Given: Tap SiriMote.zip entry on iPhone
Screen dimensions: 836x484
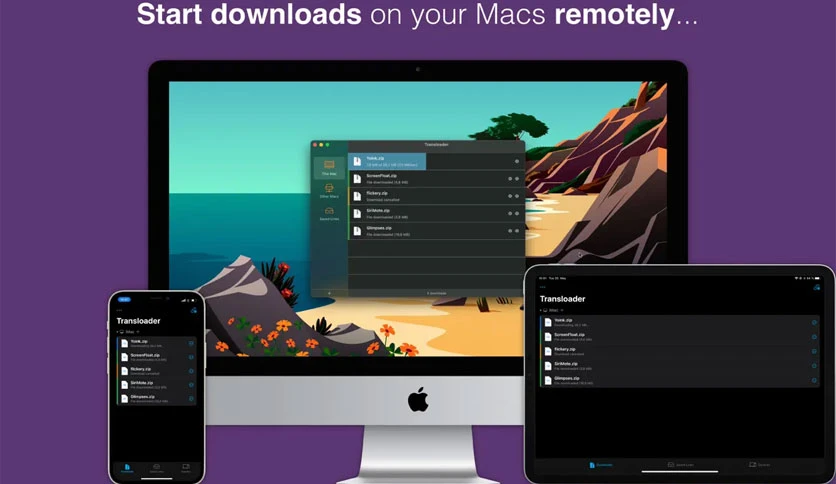Looking at the screenshot, I should (x=156, y=385).
